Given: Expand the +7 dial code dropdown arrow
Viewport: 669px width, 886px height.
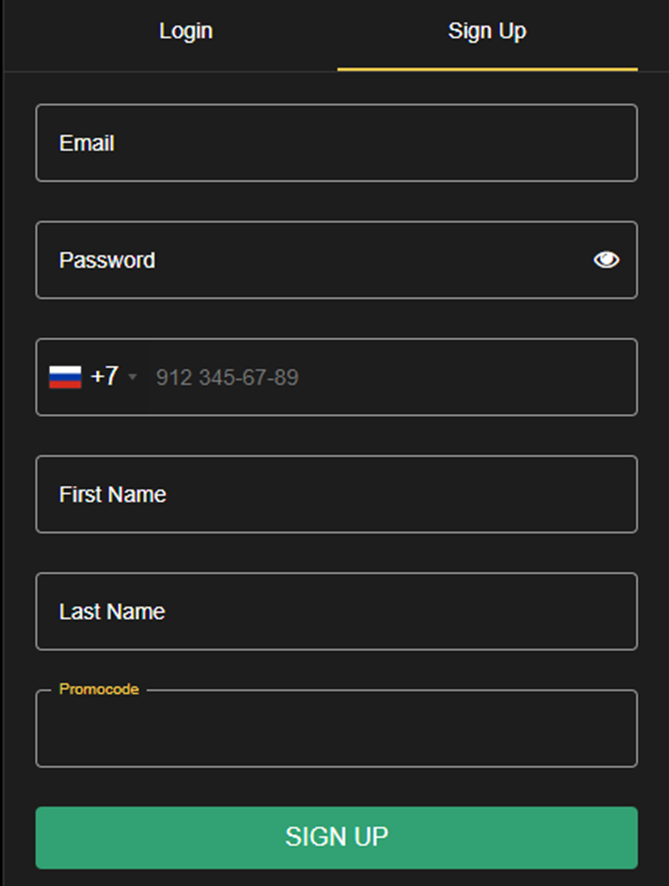Looking at the screenshot, I should (x=133, y=377).
